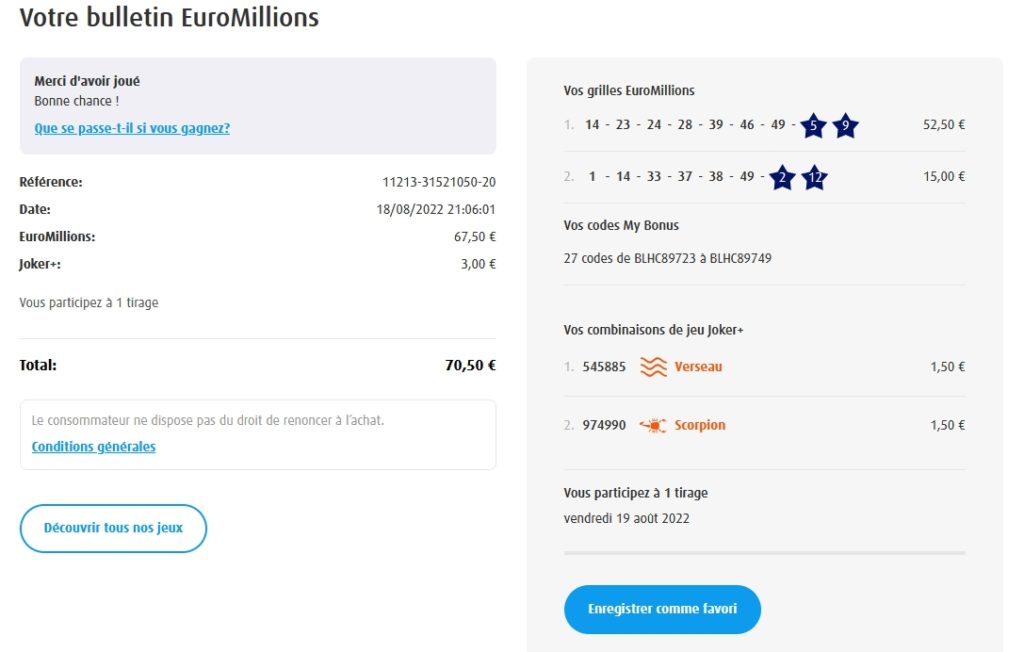Click star number 5 in first grid
The width and height of the screenshot is (1024, 652).
[x=813, y=126]
